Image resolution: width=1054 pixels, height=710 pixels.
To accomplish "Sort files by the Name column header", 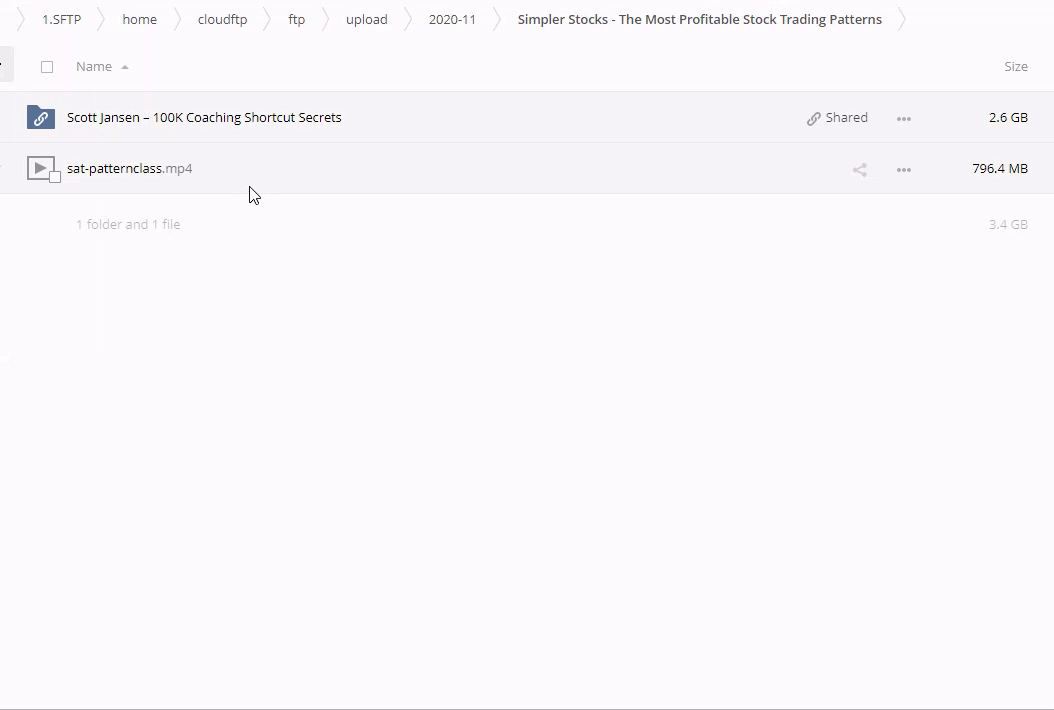I will (94, 67).
